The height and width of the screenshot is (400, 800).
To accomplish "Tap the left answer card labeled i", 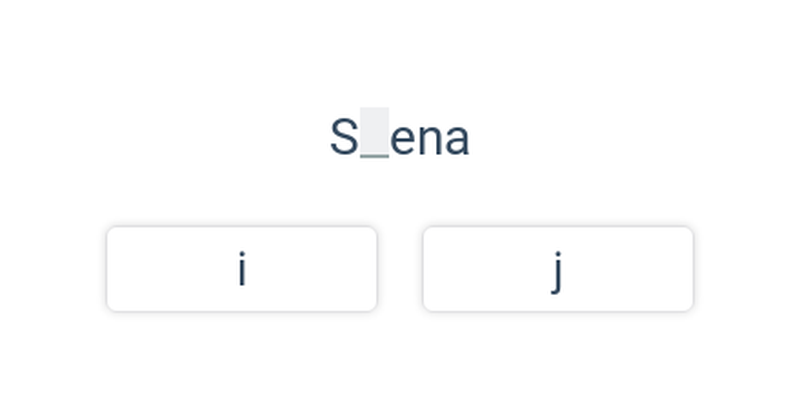I will coord(242,269).
